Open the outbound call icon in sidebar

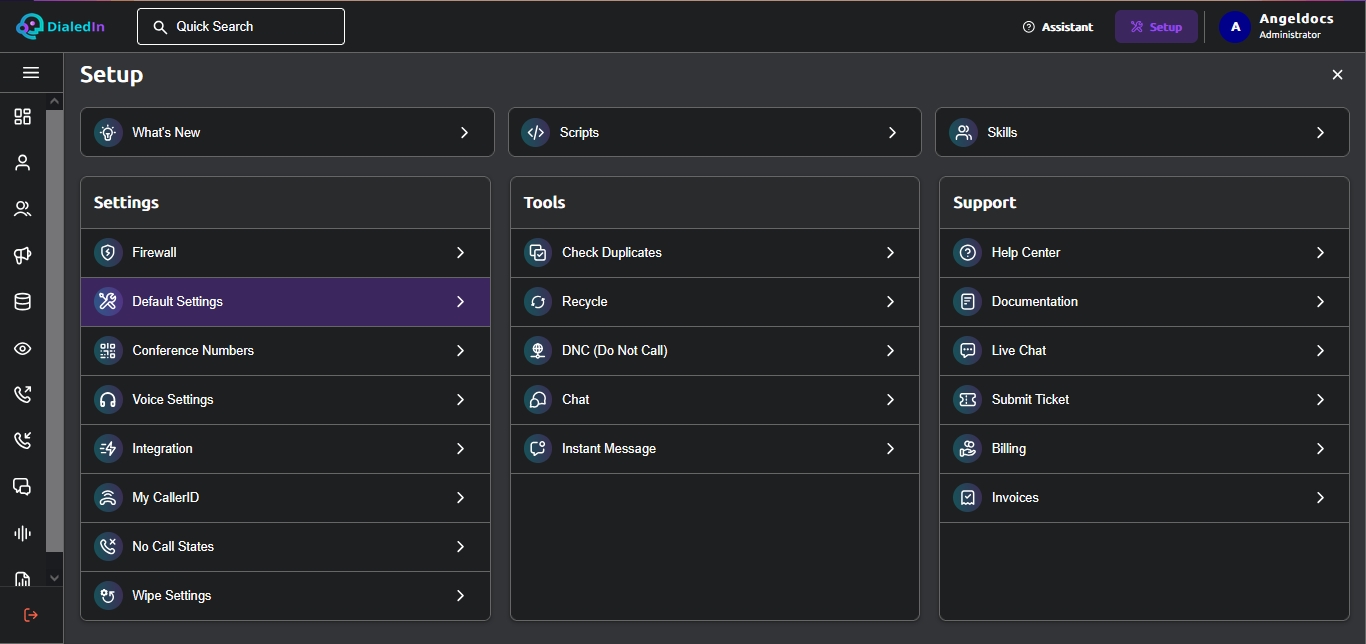22,394
